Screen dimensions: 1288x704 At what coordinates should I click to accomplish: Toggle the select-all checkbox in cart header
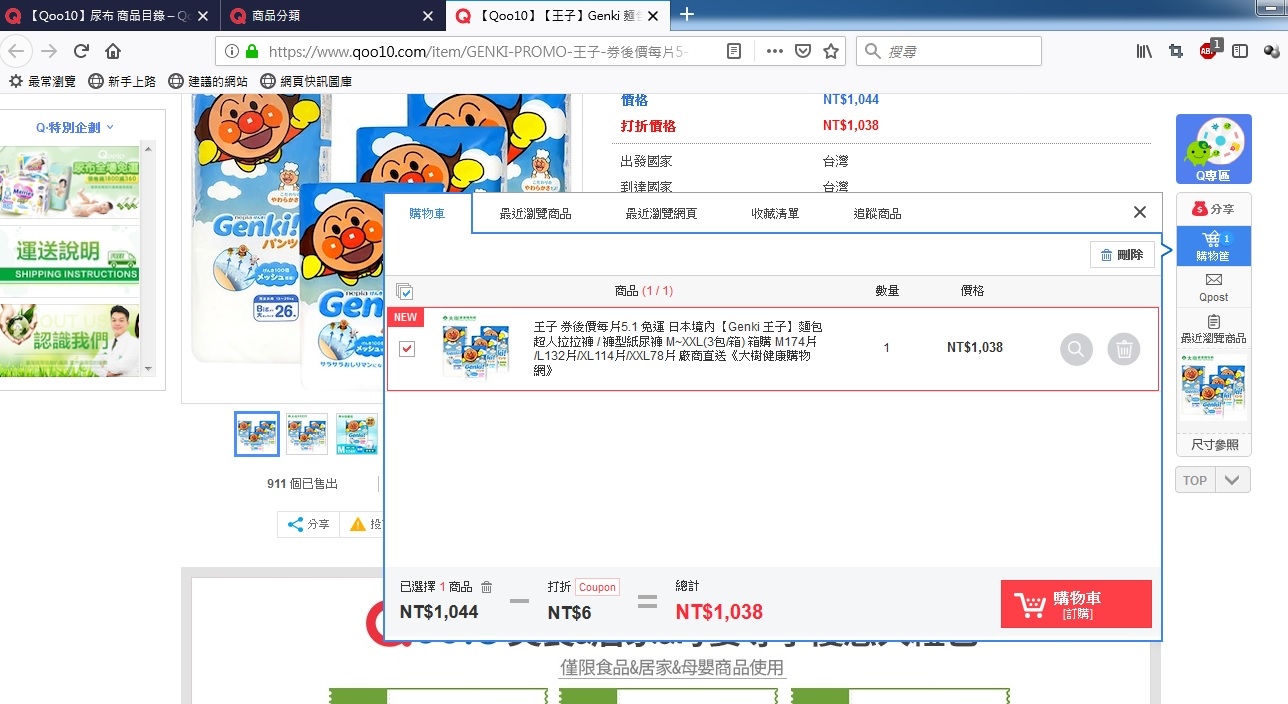(x=404, y=292)
